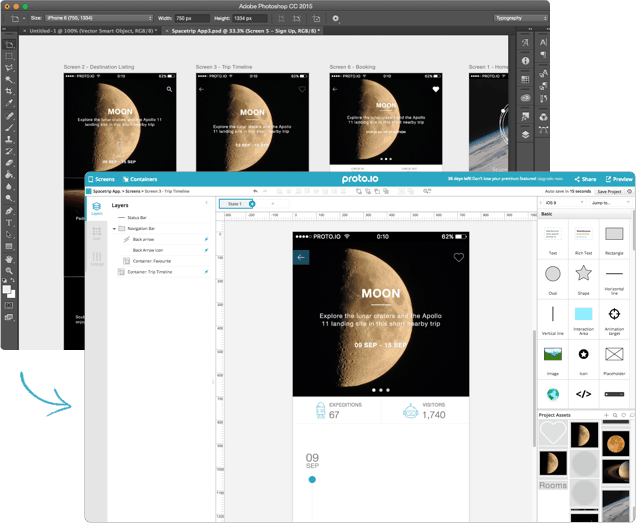Select the Eyedropper tool in Photoshop
Viewport: 636px width, 523px height.
9,103
